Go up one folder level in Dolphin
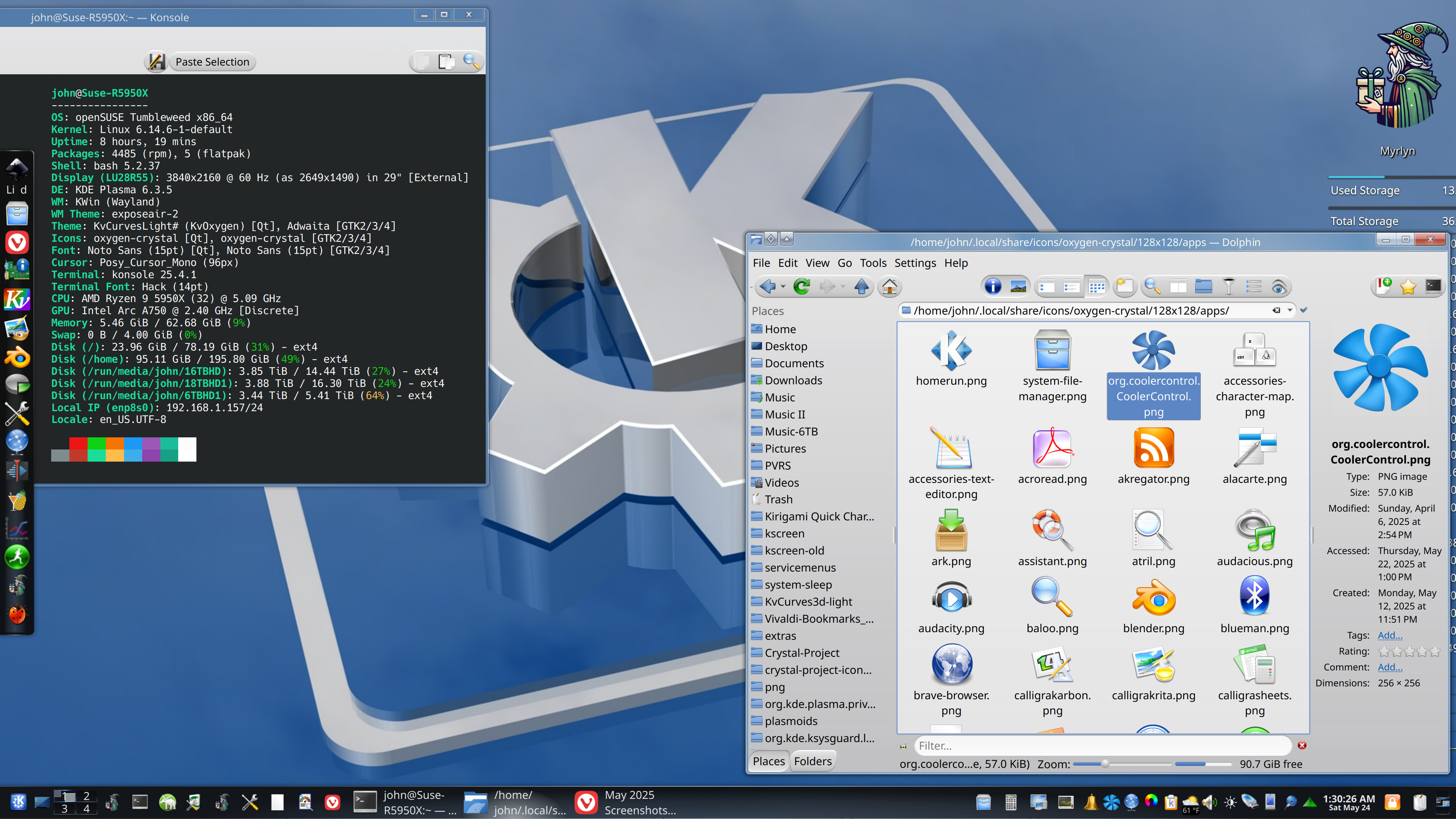 (x=861, y=287)
